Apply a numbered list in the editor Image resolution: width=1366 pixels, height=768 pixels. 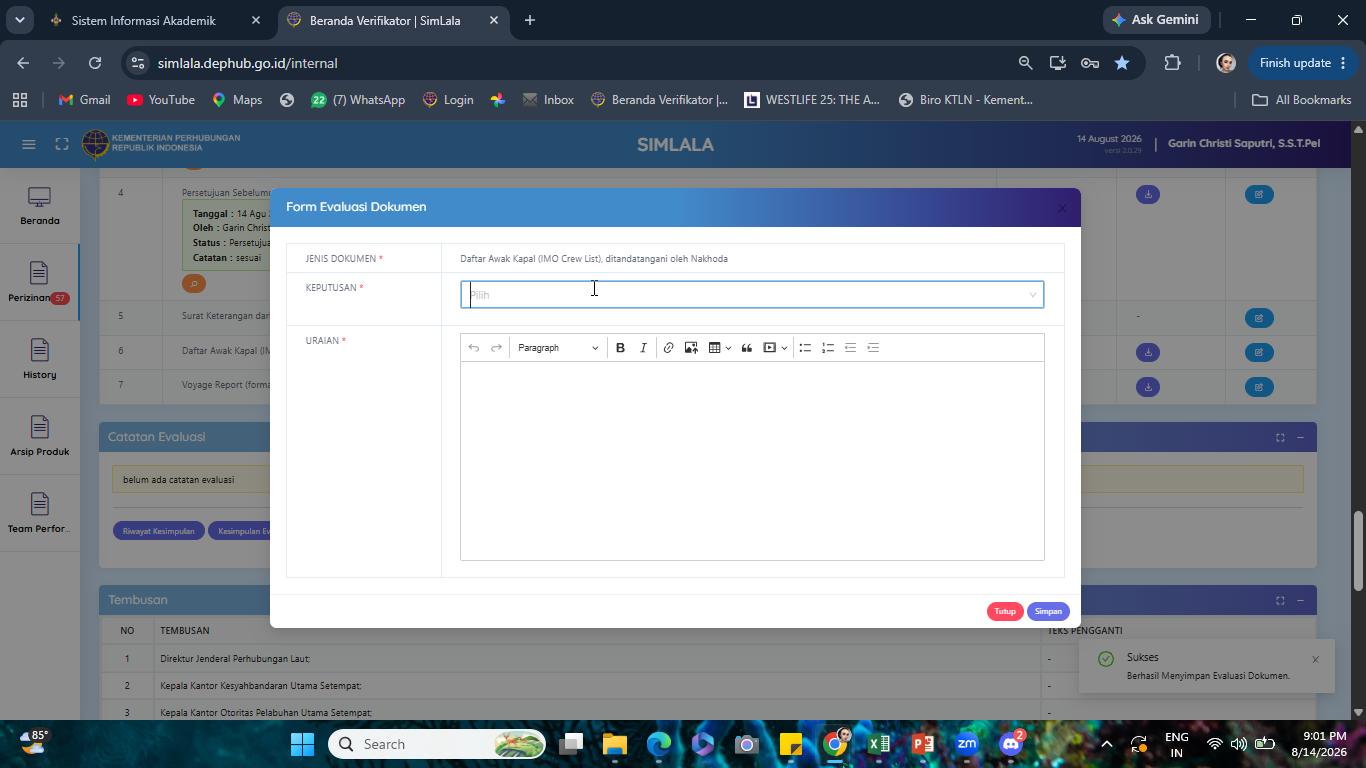[x=828, y=348]
